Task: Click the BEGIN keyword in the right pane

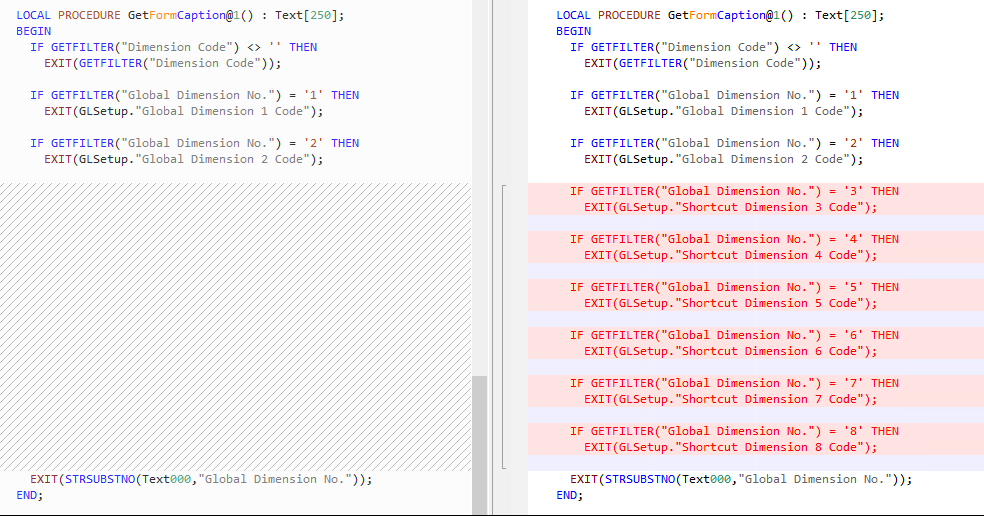Action: (574, 31)
